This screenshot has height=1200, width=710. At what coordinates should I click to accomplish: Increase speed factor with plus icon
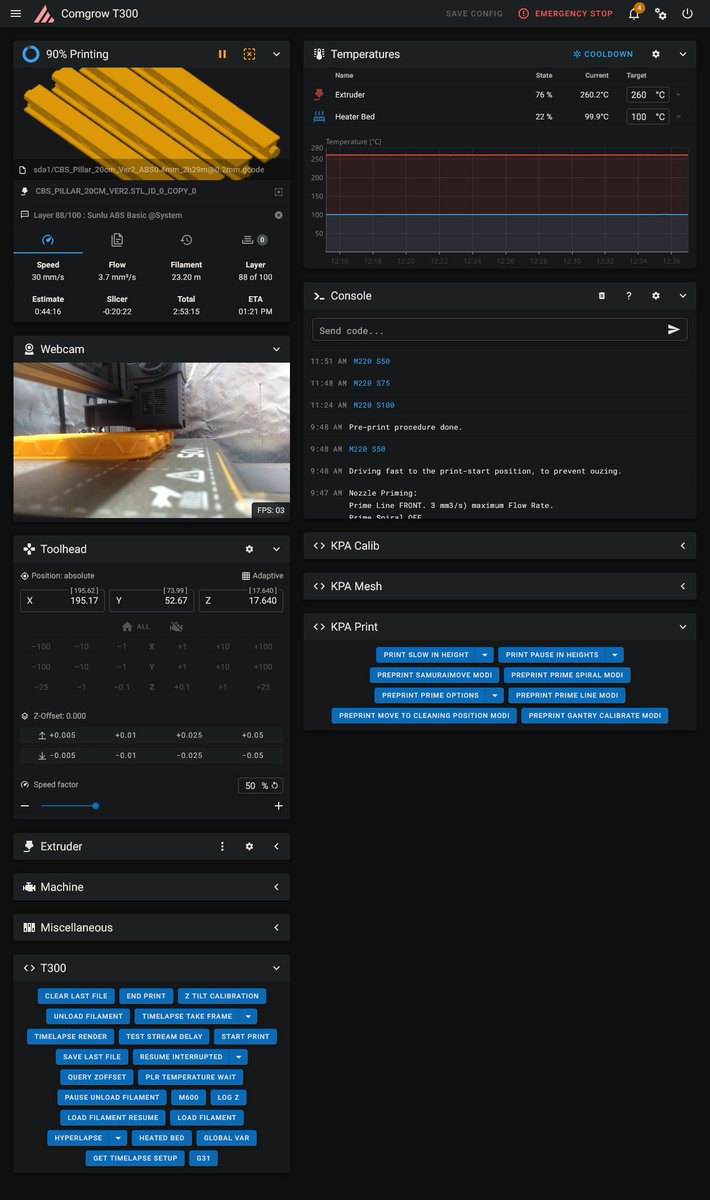point(278,806)
